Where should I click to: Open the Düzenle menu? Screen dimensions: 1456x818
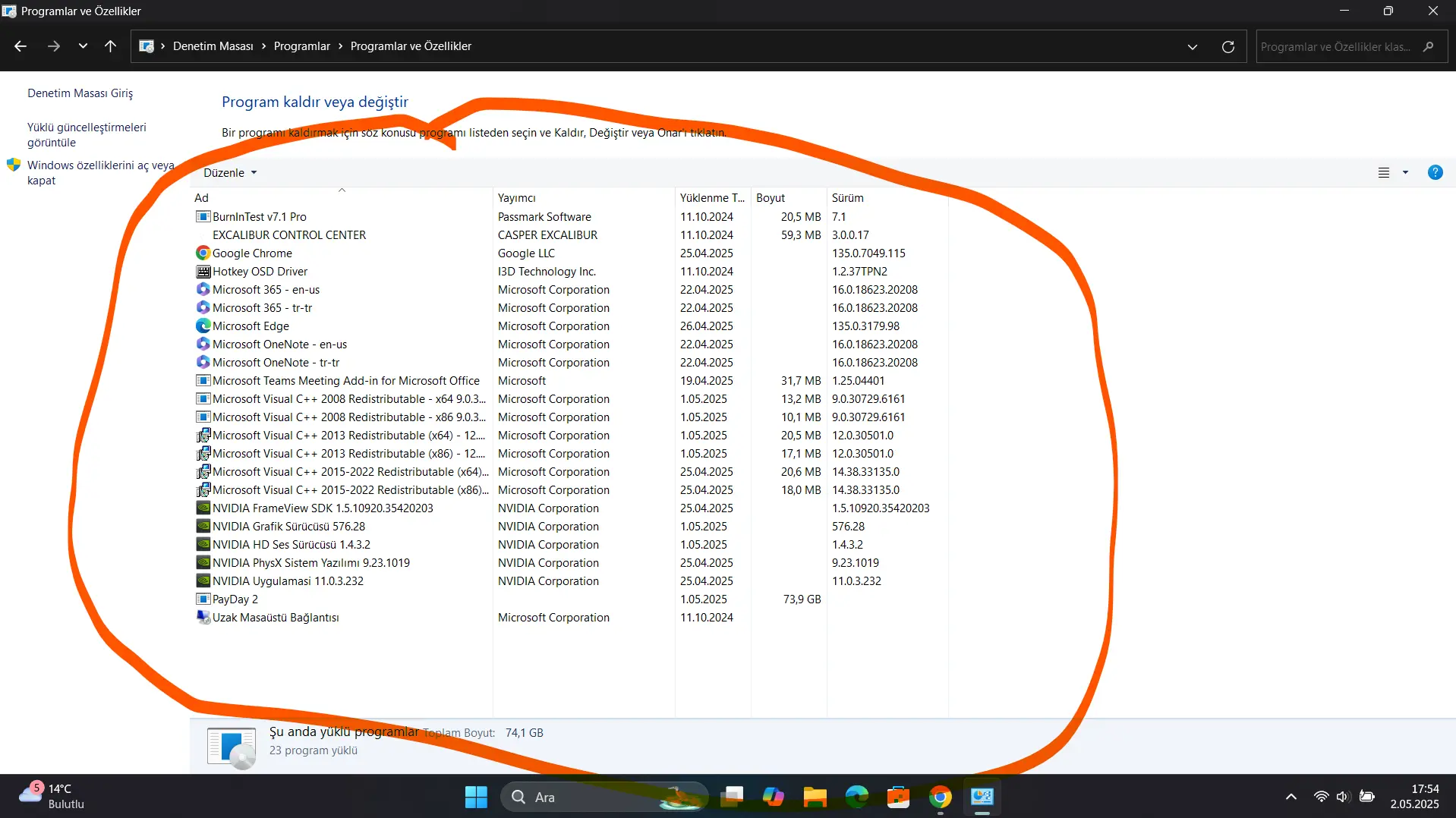tap(230, 173)
